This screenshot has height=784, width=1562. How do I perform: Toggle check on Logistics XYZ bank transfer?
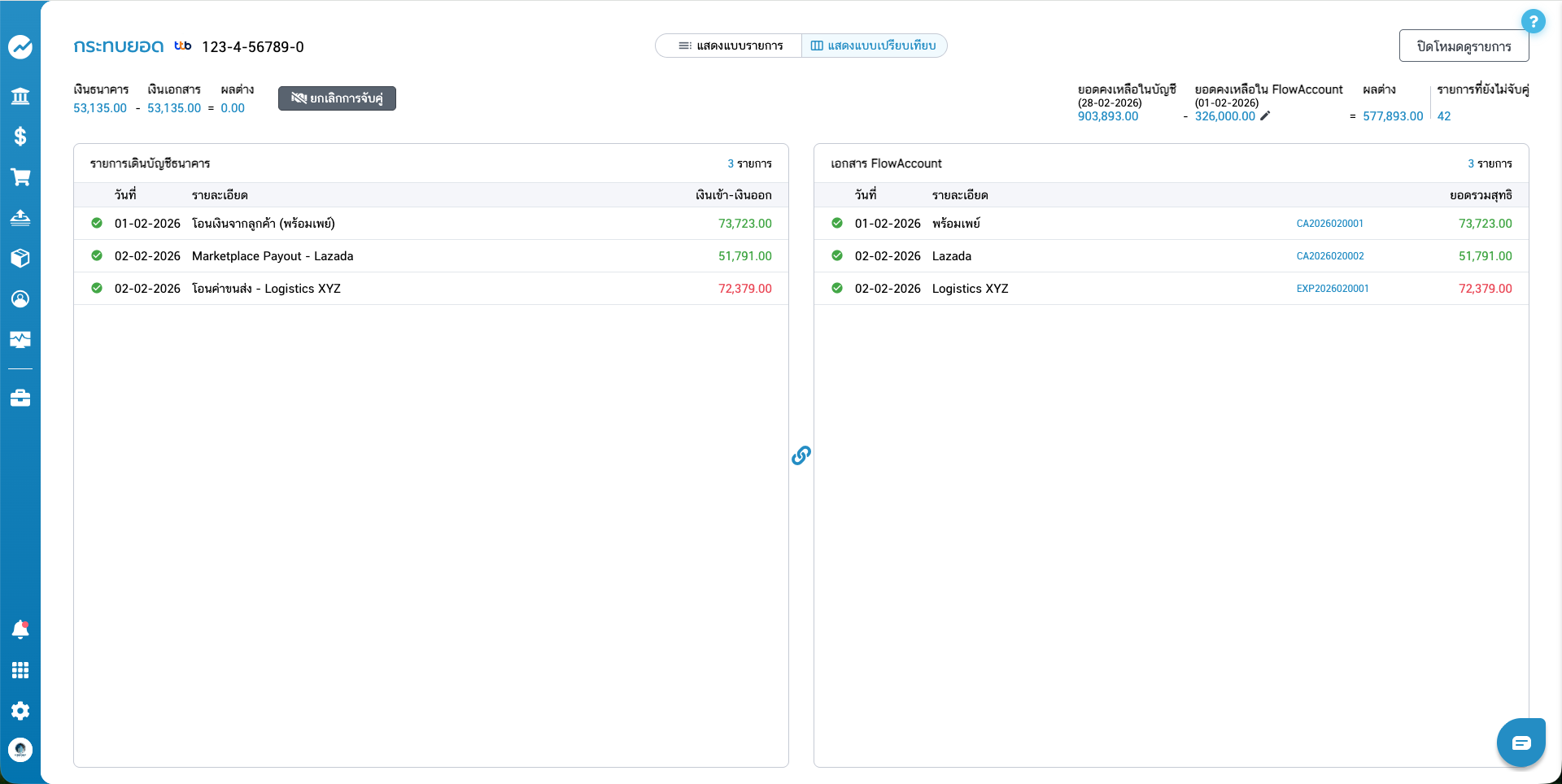97,289
